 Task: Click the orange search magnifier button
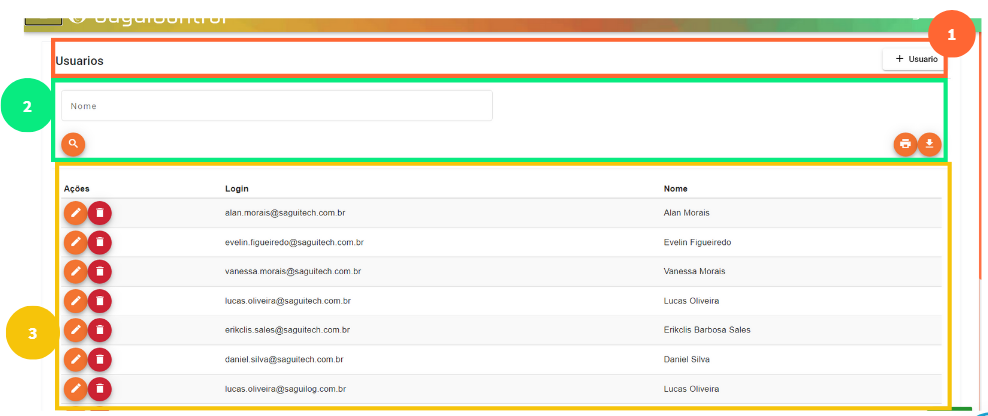click(73, 144)
